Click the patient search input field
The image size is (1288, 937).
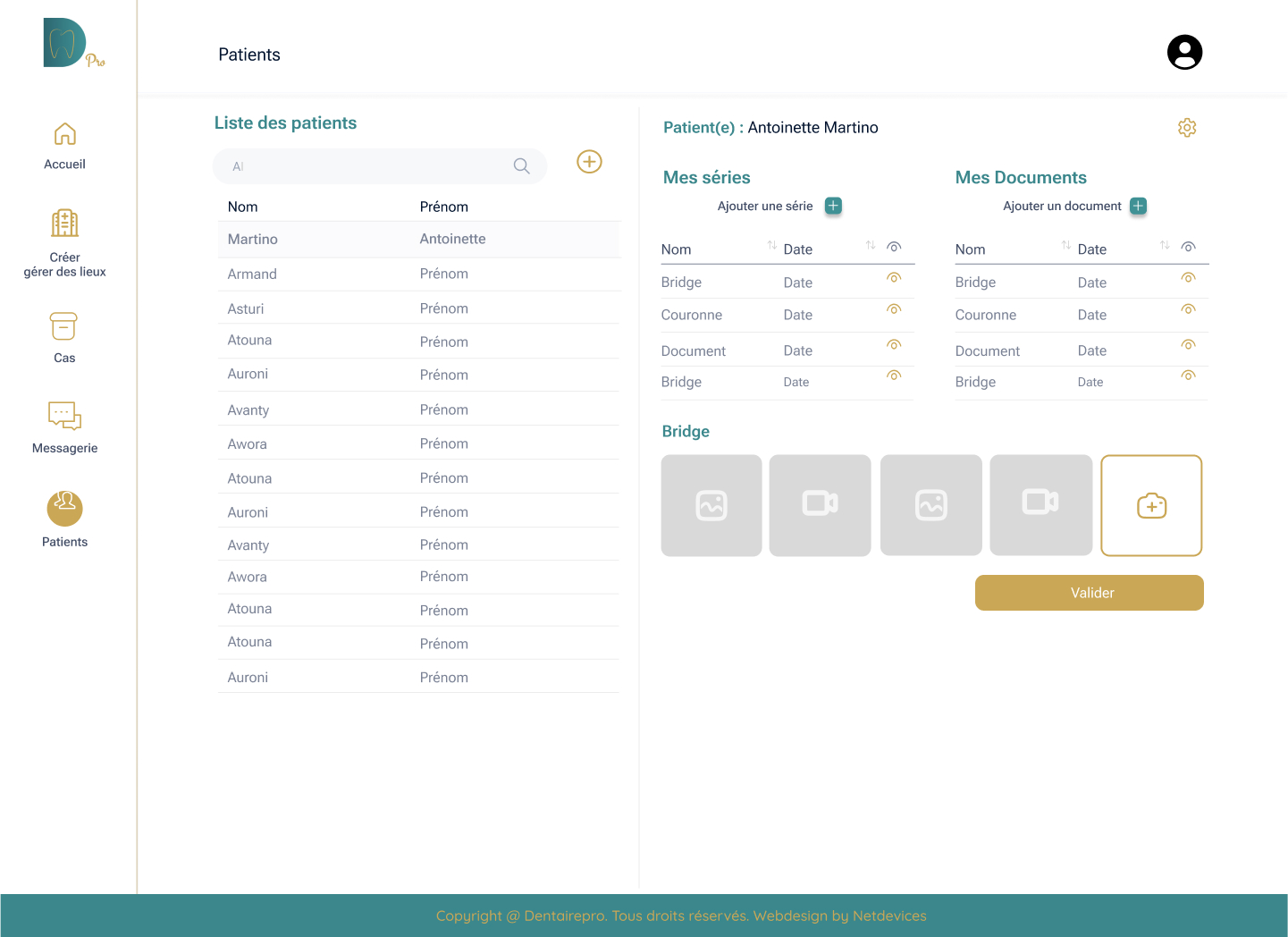[x=366, y=166]
